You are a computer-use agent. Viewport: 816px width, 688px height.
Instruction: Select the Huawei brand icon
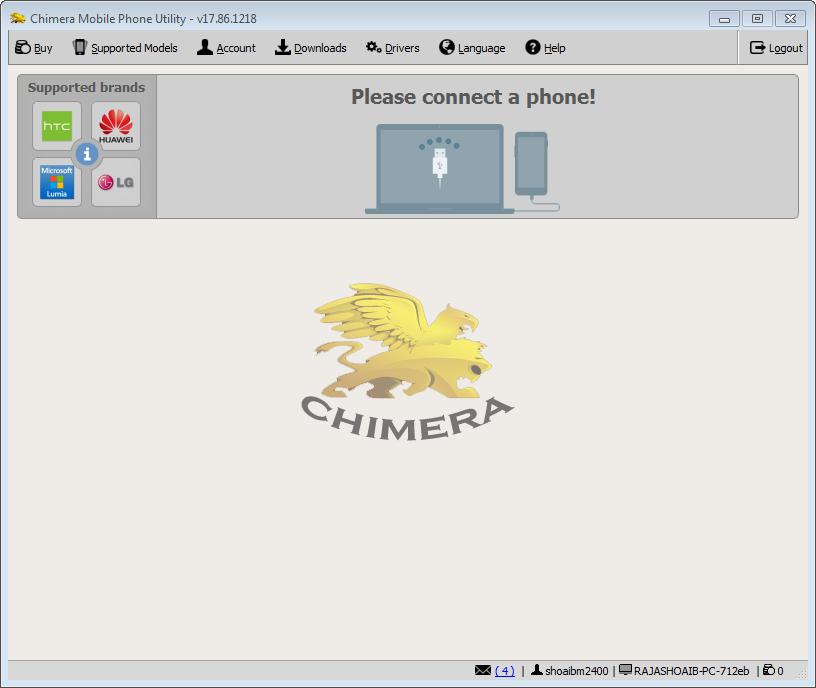pos(116,126)
